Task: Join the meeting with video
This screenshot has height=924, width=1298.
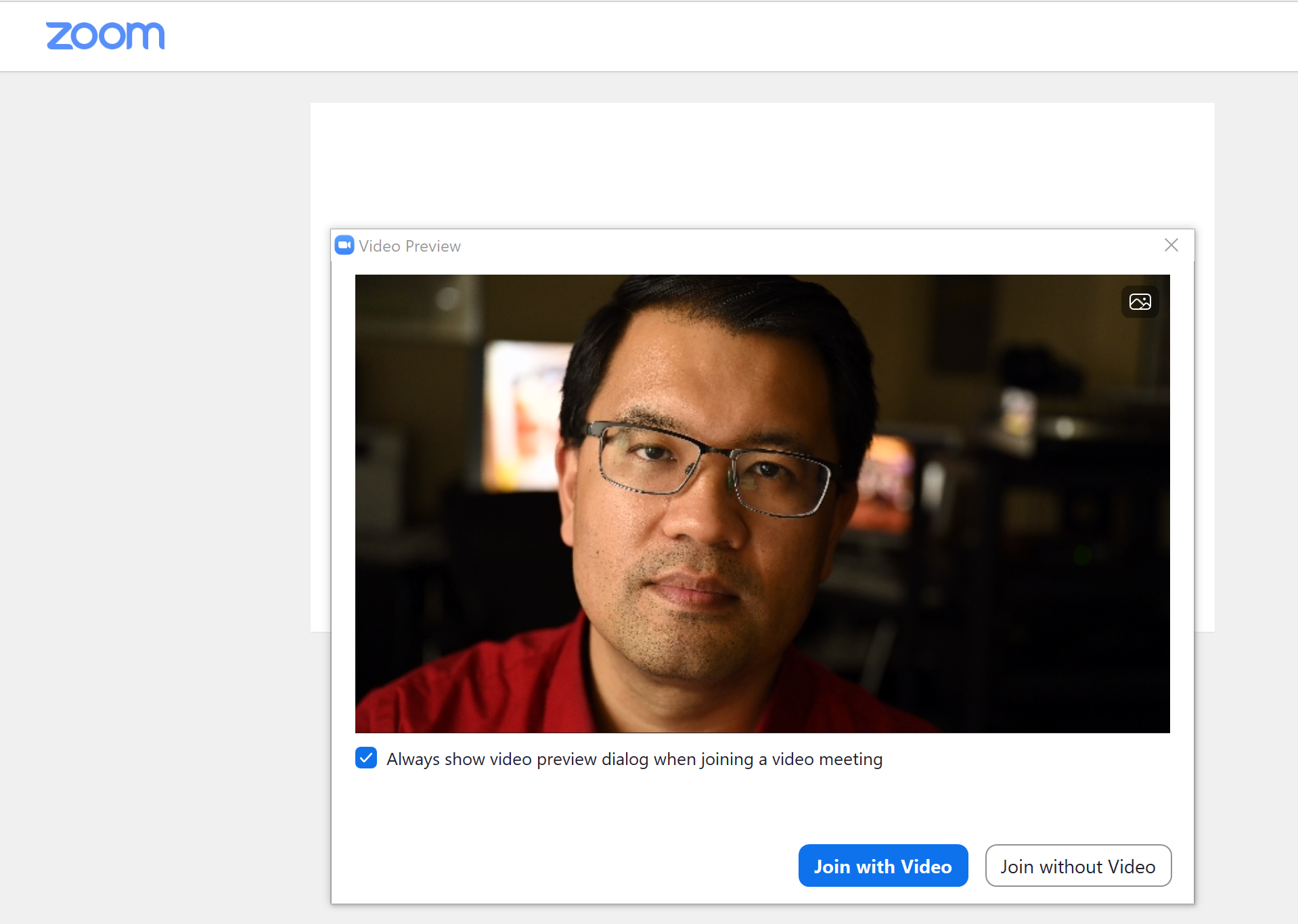Action: 883,866
